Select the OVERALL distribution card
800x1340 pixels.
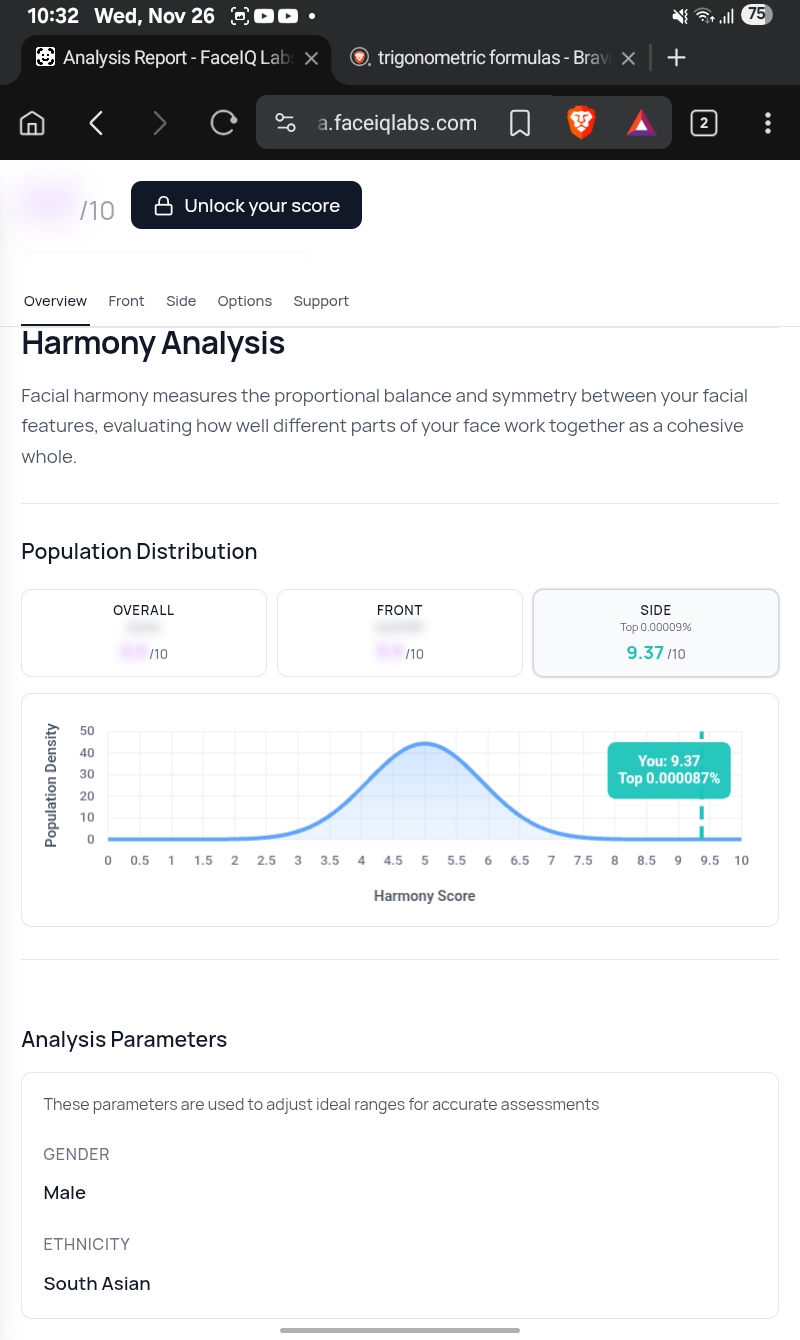(x=144, y=632)
